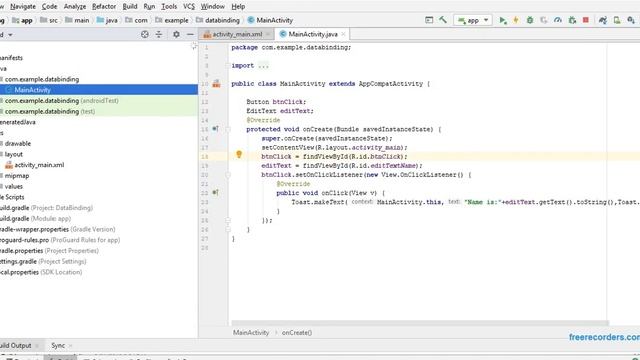Viewport: 640px width, 360px height.
Task: Sync project with Gradle files icon
Action: click(x=603, y=20)
